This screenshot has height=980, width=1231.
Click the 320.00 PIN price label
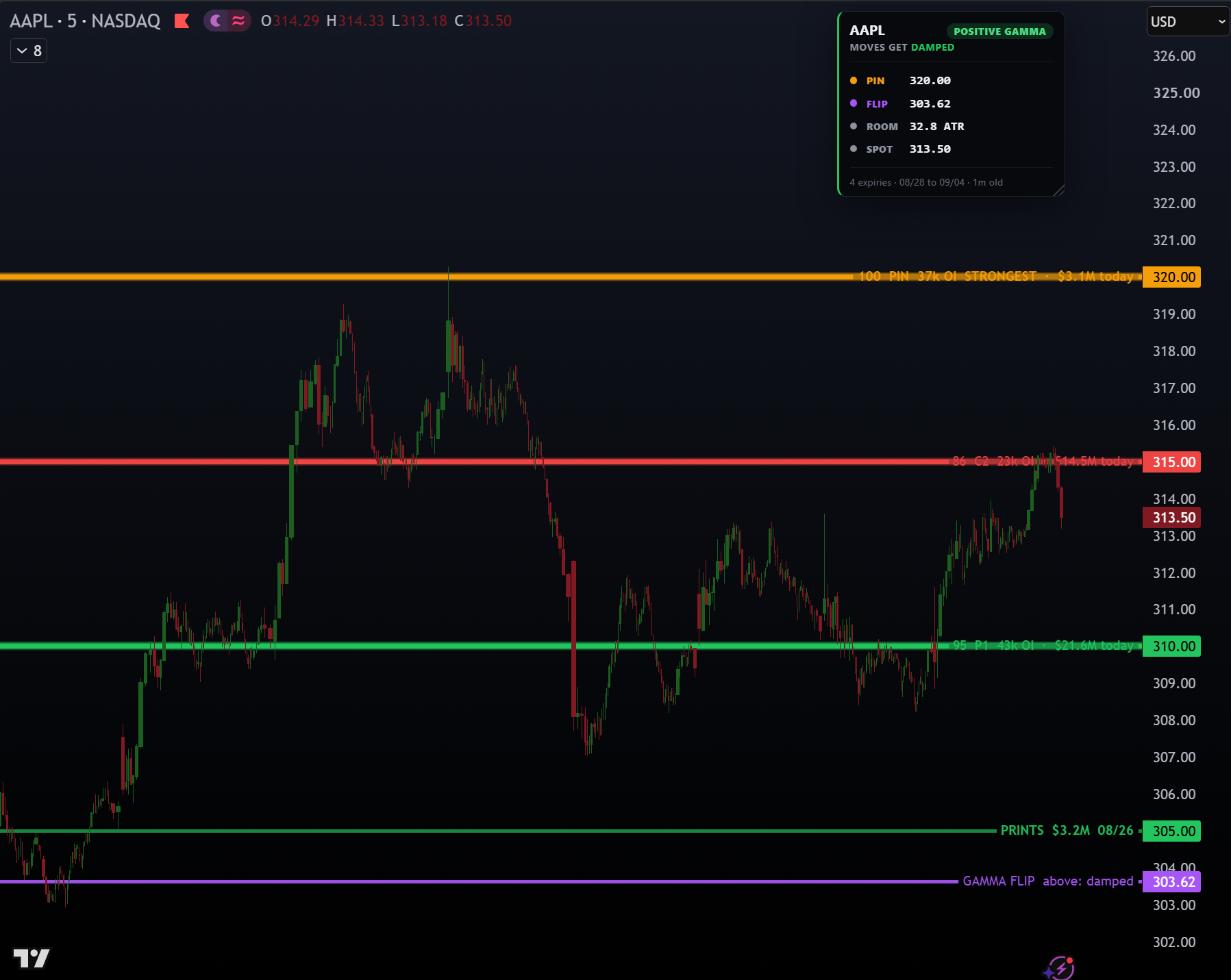tap(1171, 277)
